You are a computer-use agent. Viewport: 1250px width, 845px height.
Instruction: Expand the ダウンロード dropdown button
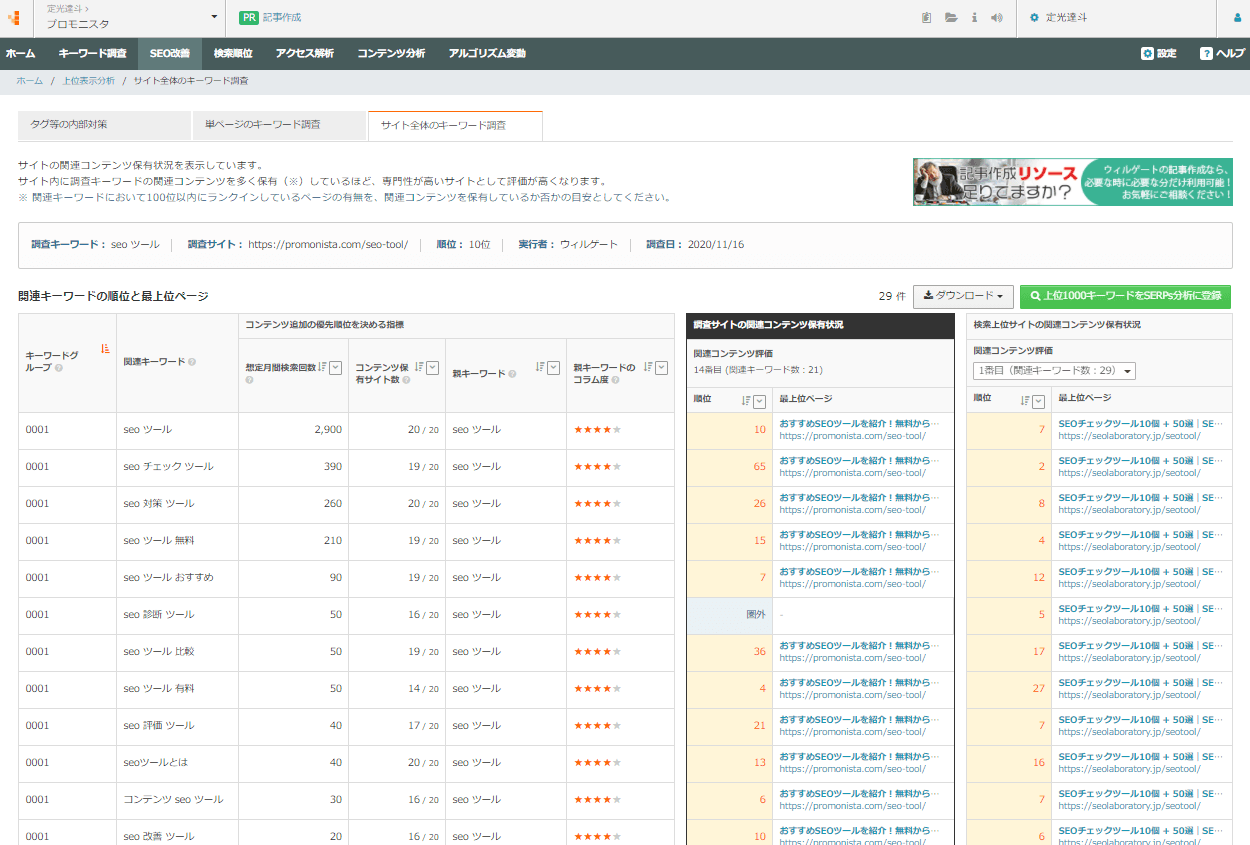963,296
